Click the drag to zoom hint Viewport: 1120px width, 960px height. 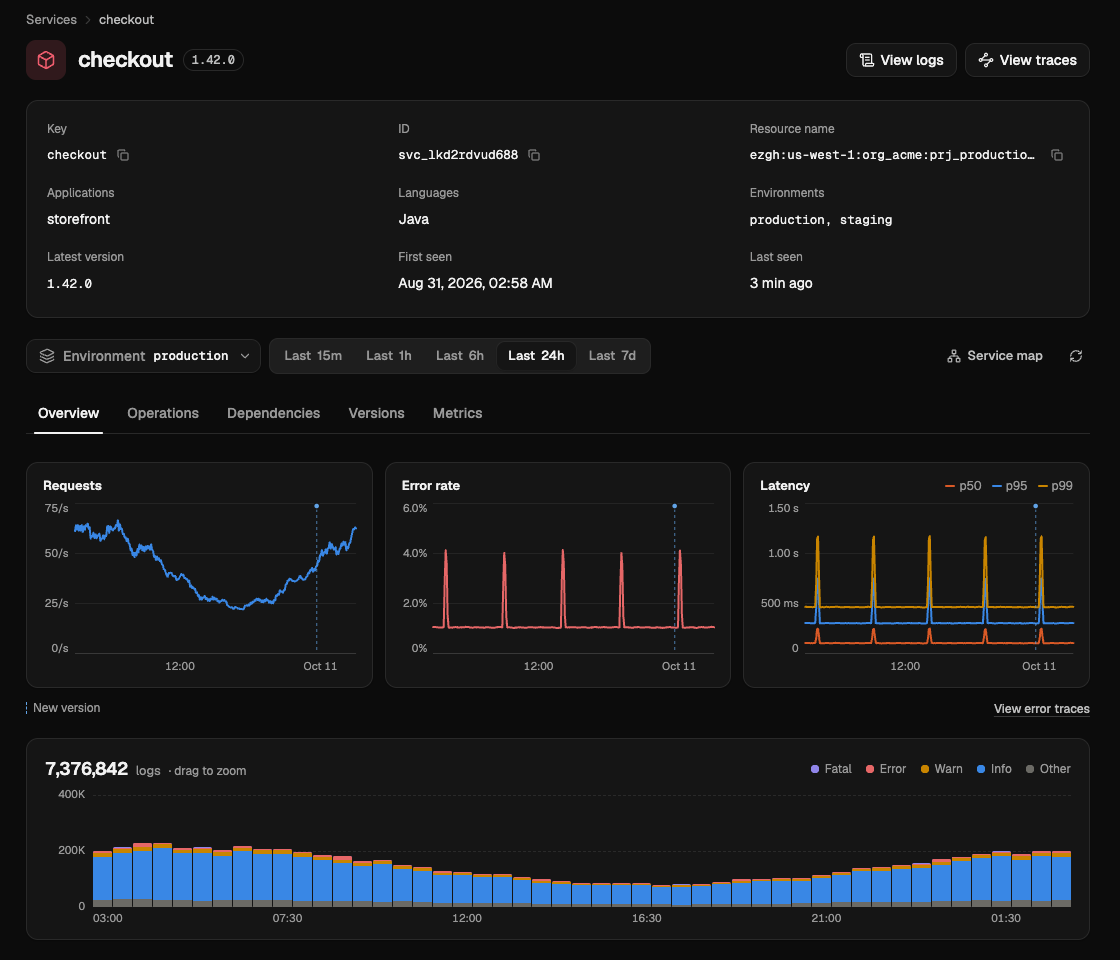tap(210, 771)
